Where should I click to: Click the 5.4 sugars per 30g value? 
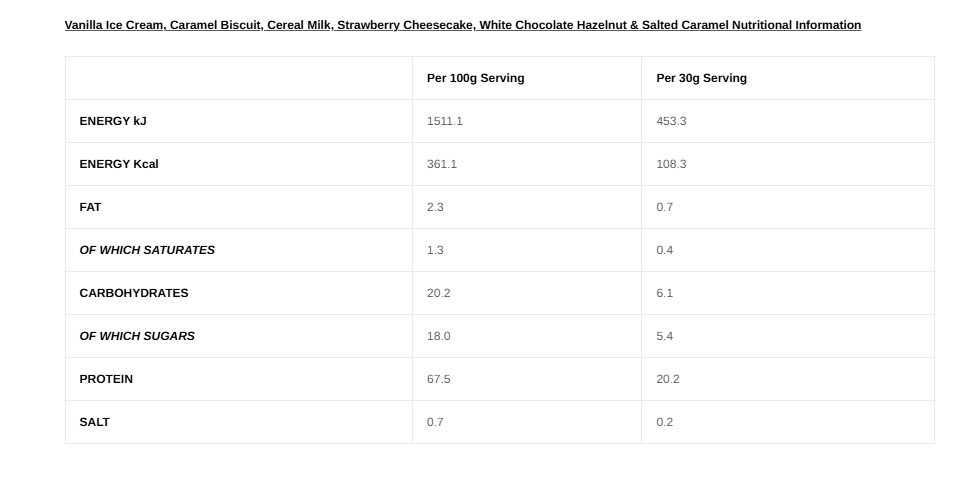pyautogui.click(x=664, y=336)
